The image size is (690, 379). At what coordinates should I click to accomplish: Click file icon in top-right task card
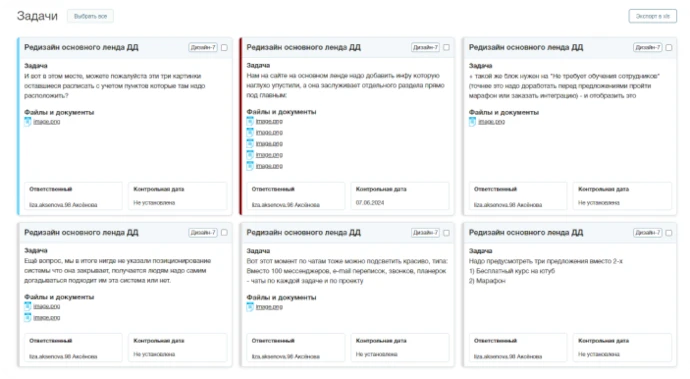(x=472, y=121)
